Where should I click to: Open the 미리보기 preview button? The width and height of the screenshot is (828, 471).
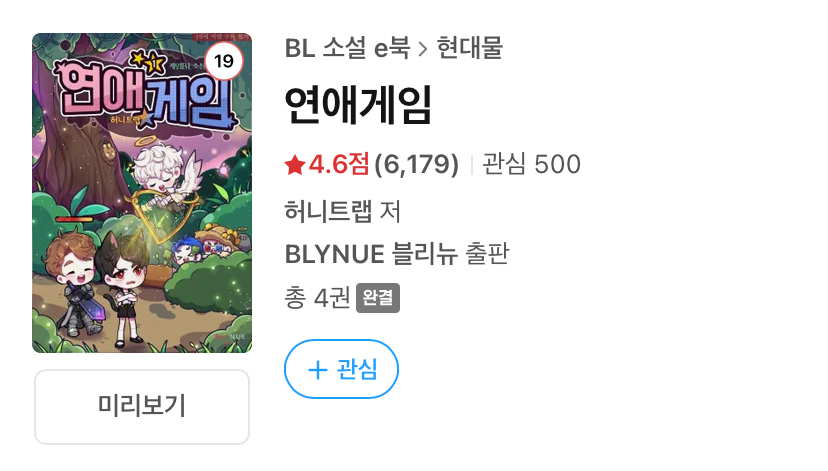click(x=142, y=407)
